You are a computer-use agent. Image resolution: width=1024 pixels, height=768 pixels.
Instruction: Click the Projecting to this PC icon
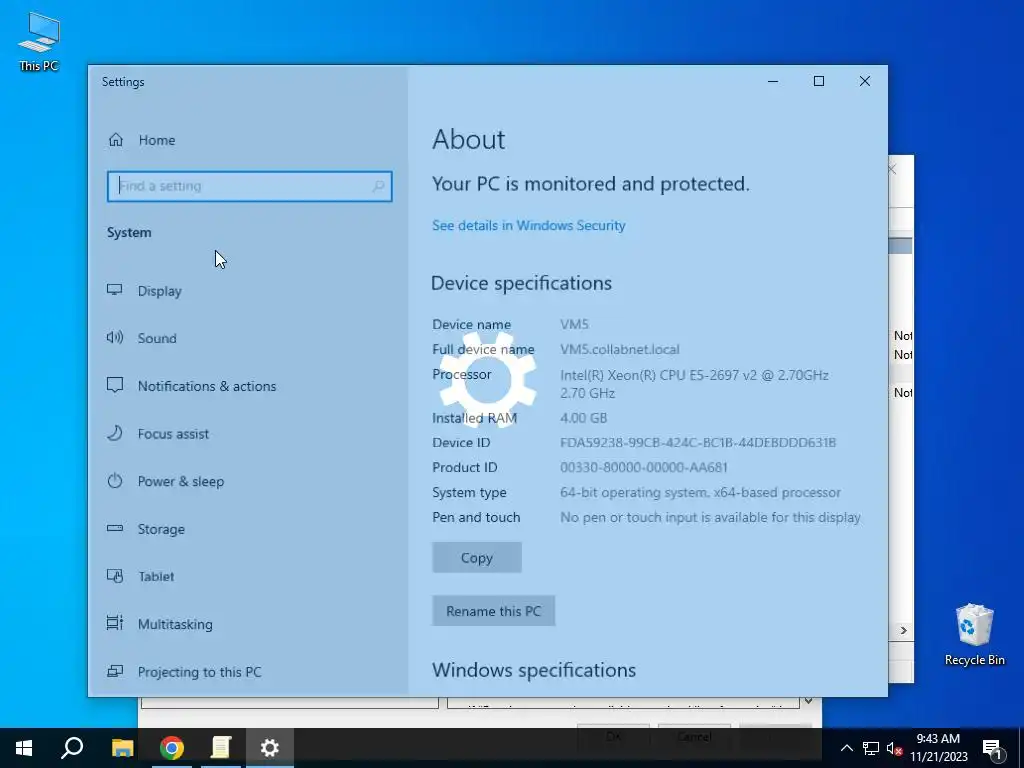[x=115, y=671]
